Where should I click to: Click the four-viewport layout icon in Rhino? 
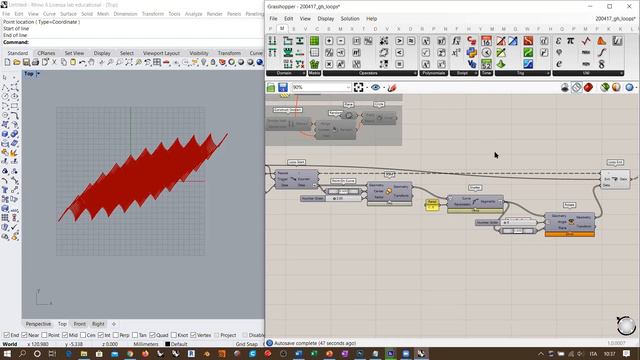(157, 62)
